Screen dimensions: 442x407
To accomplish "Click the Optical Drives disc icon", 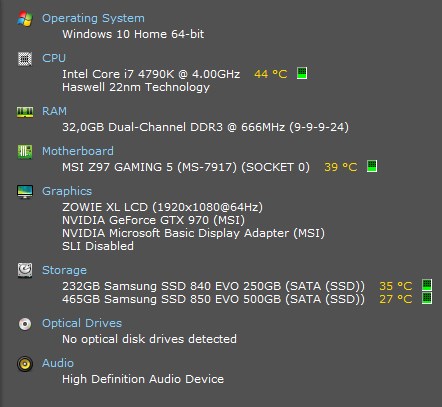I will 25,324.
